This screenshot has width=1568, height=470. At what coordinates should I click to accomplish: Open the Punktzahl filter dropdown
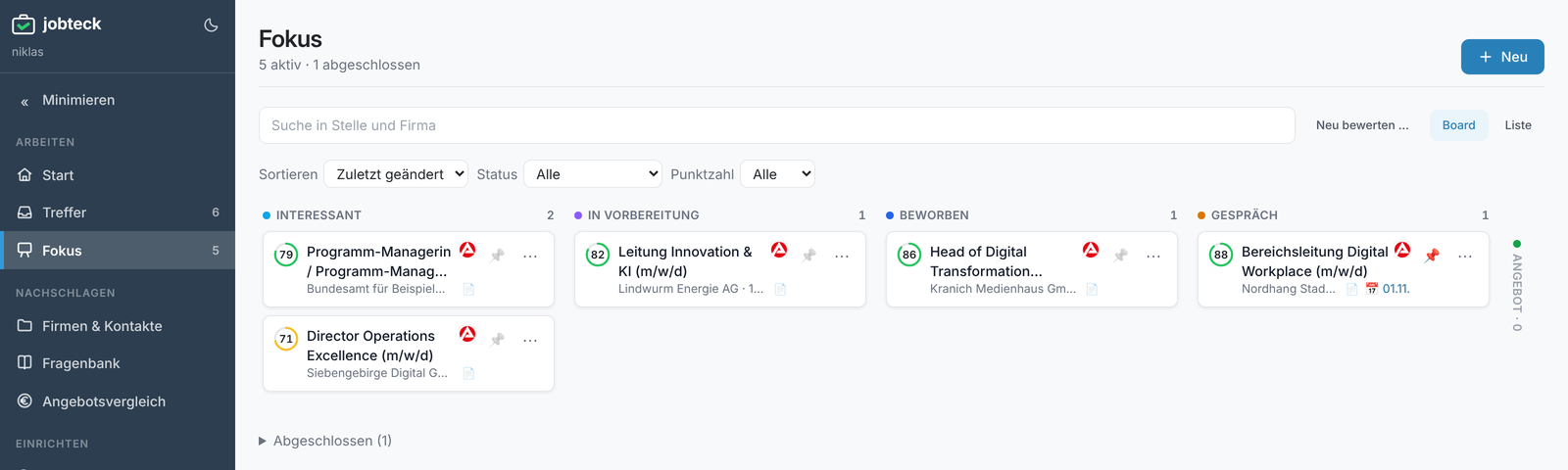pos(777,174)
